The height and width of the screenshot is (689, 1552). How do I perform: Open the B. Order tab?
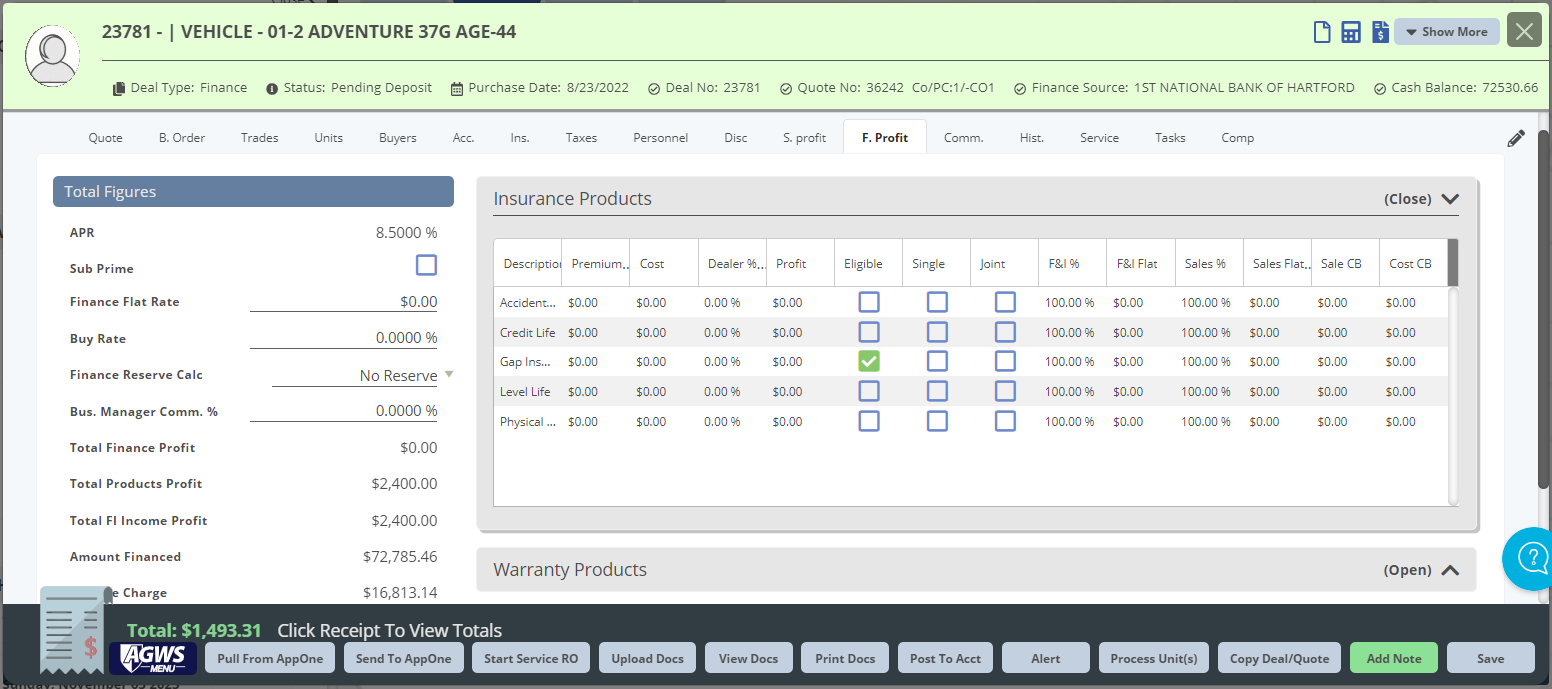[182, 138]
